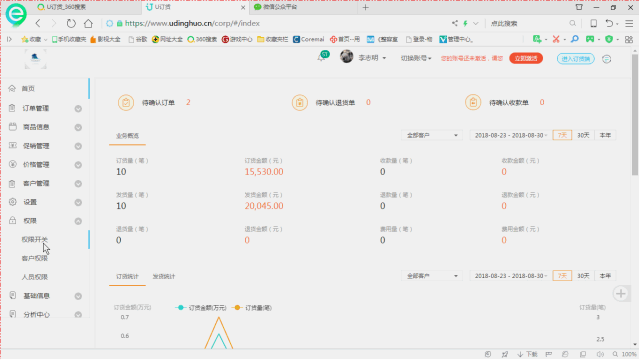Click the permissions lock icon
Viewport: 640px width, 360px height.
click(x=13, y=220)
